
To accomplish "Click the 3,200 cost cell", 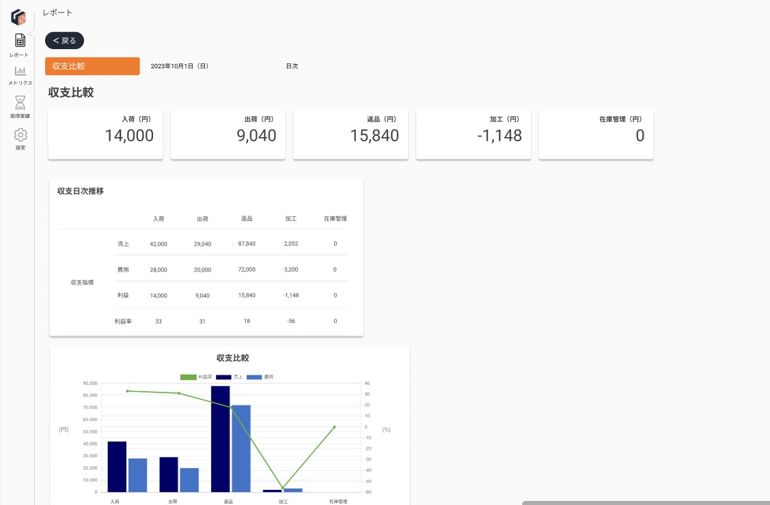I will 291,270.
